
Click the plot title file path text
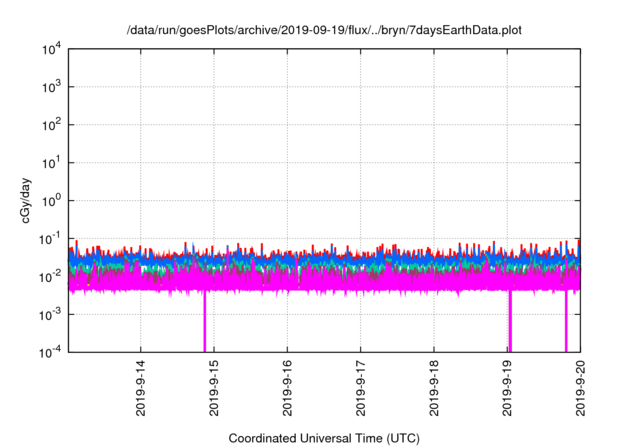click(x=324, y=30)
